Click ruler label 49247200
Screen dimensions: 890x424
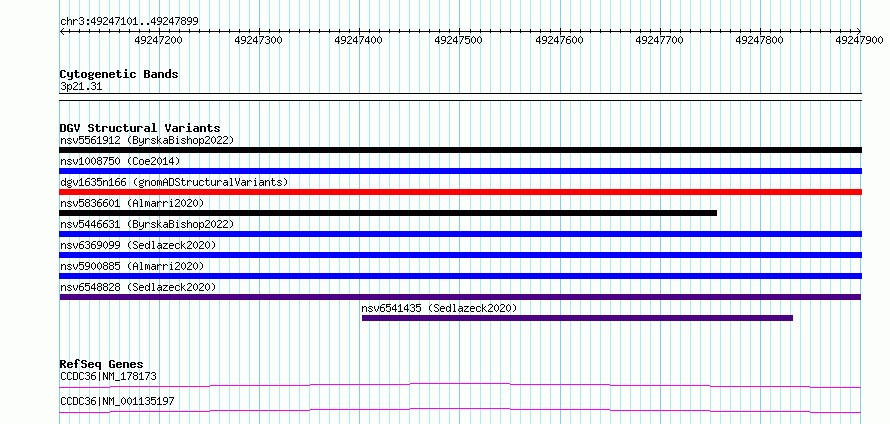[x=158, y=40]
